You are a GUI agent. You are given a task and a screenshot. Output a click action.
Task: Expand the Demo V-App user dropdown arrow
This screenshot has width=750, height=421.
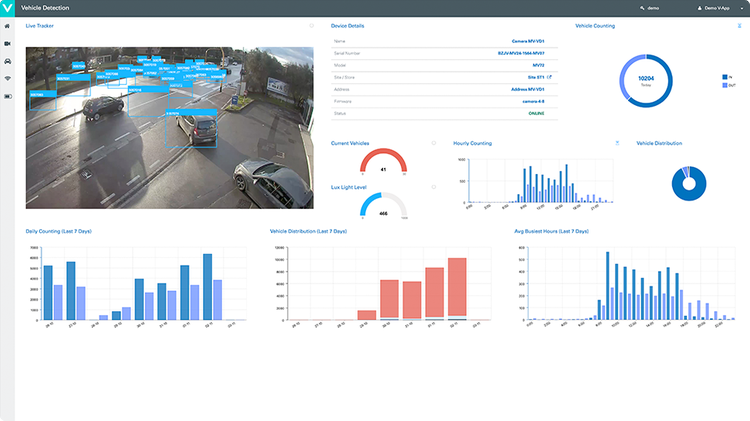742,8
